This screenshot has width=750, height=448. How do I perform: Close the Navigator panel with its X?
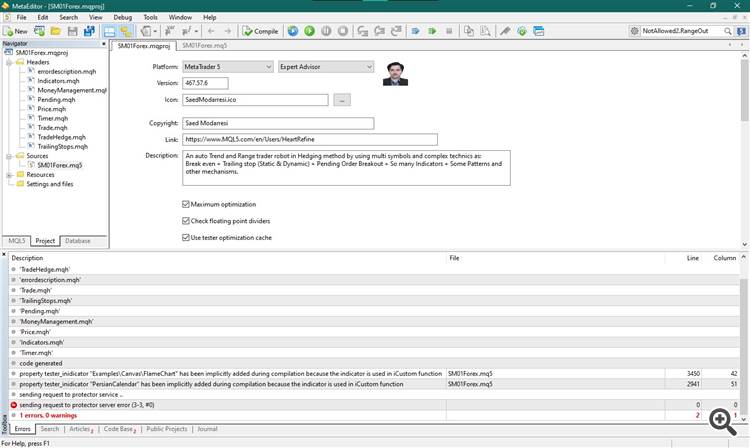coord(104,44)
